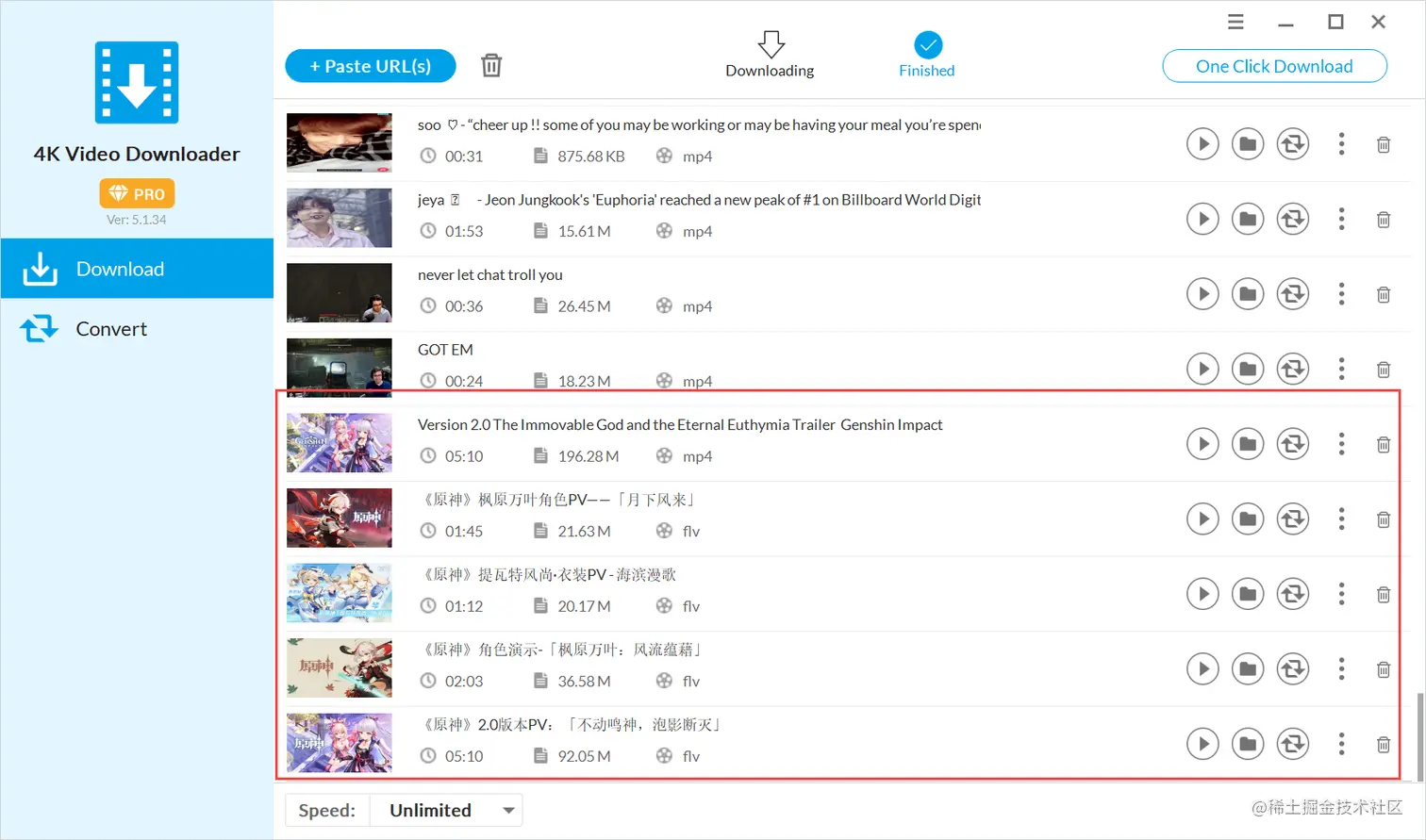The height and width of the screenshot is (840, 1426).
Task: Open more options for Version 2.0 Genshin trailer
Action: pyautogui.click(x=1341, y=444)
